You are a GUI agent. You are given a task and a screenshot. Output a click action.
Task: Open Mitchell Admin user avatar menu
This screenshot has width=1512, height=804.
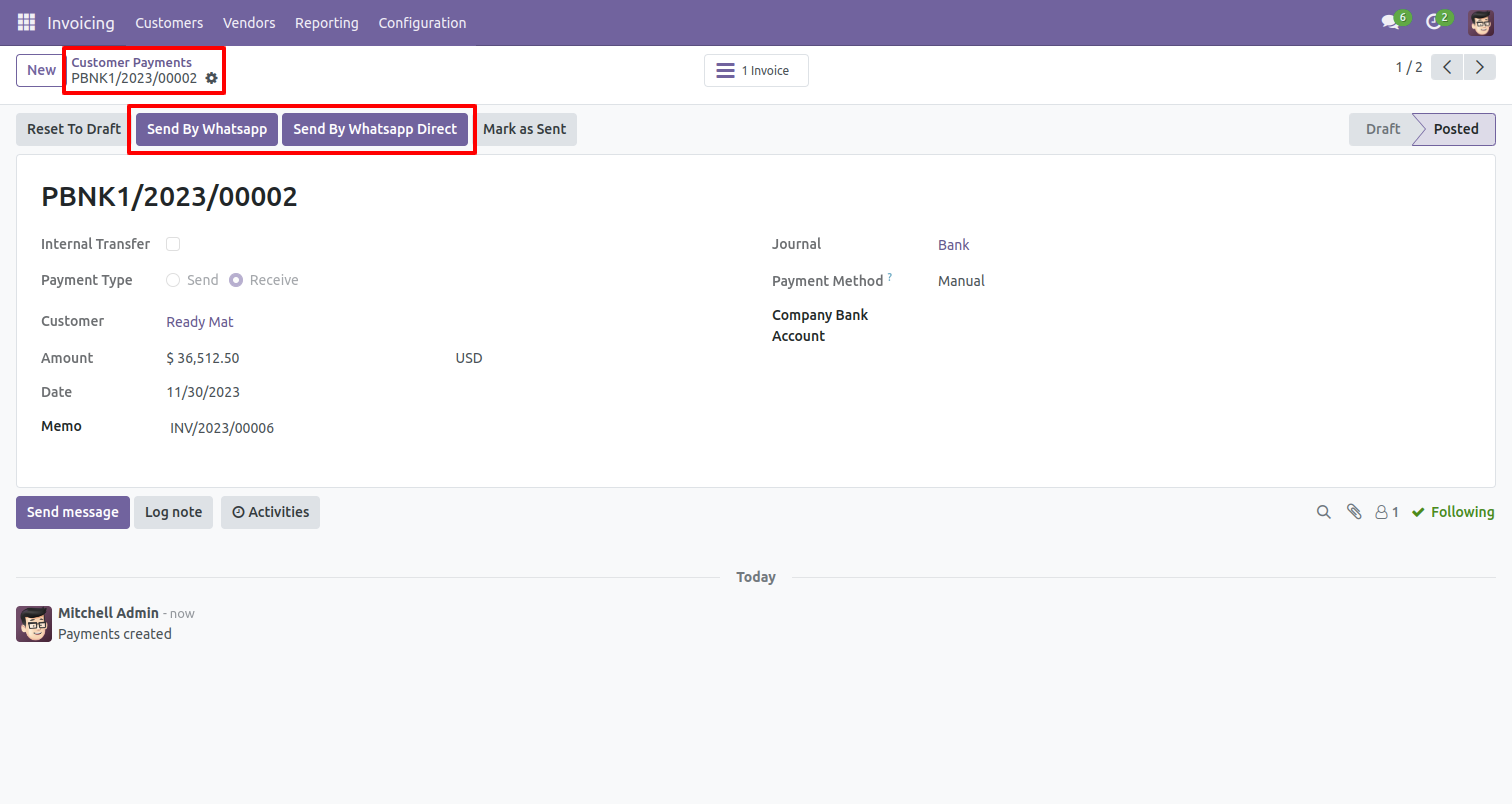(x=1481, y=22)
